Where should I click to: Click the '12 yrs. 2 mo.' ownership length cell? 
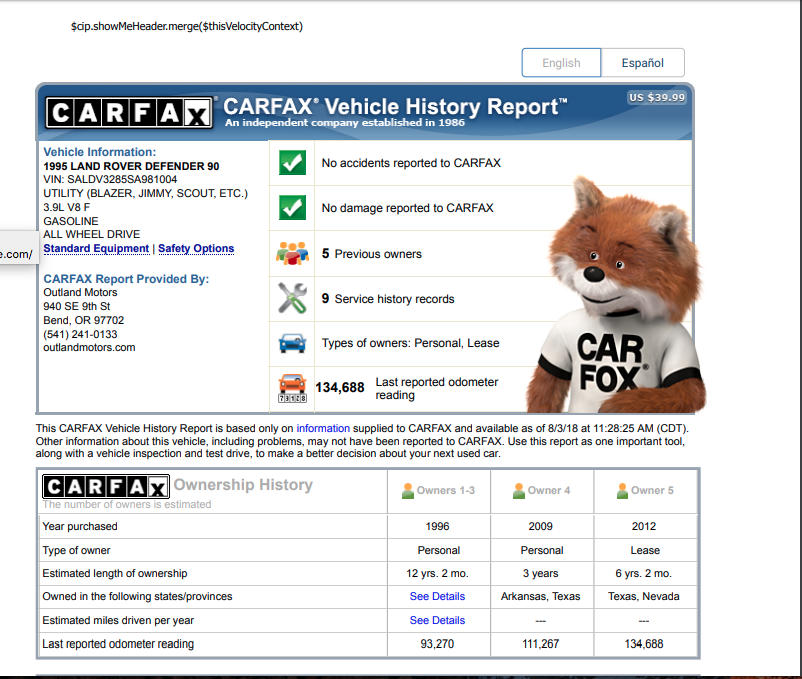[437, 574]
